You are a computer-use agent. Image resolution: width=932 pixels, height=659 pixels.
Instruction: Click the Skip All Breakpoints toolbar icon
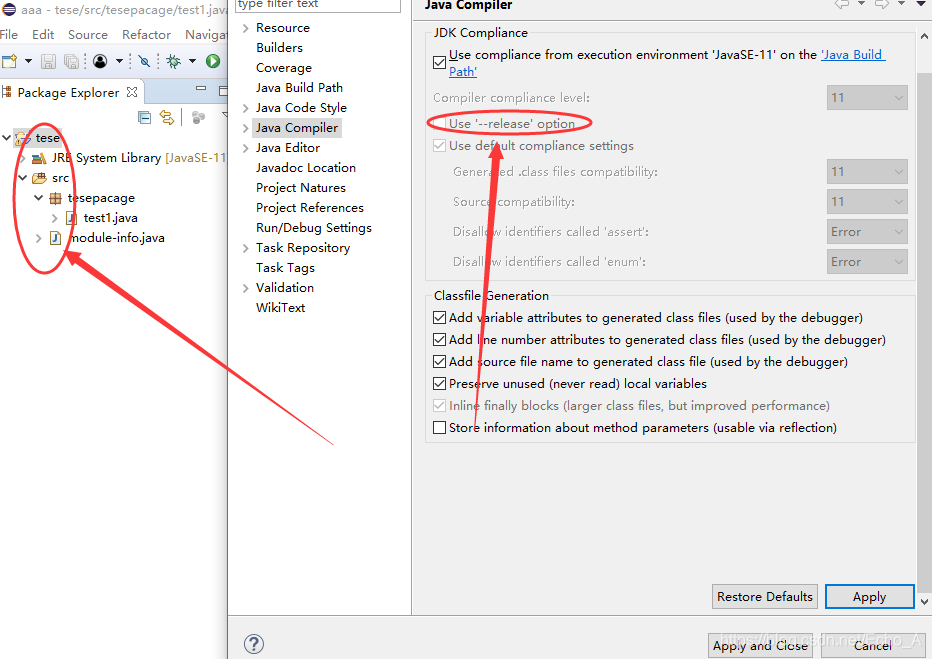coord(145,61)
